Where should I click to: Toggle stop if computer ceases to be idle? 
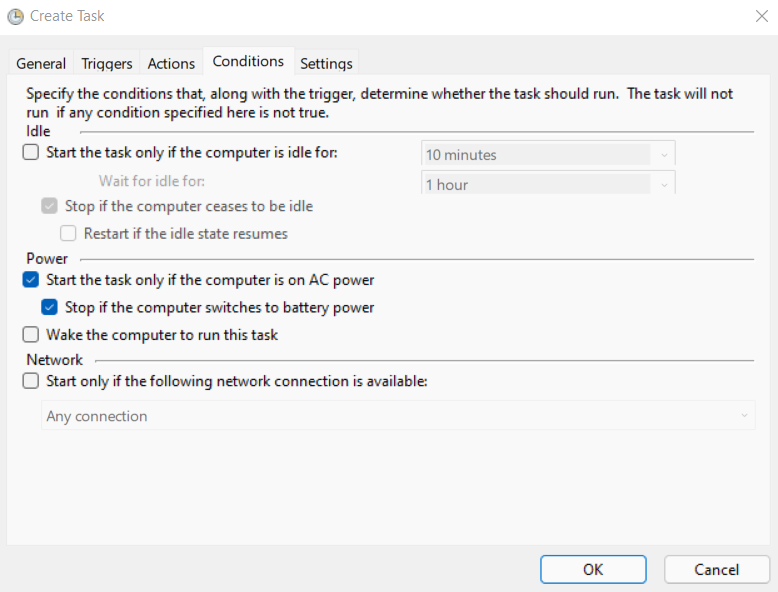coord(49,206)
